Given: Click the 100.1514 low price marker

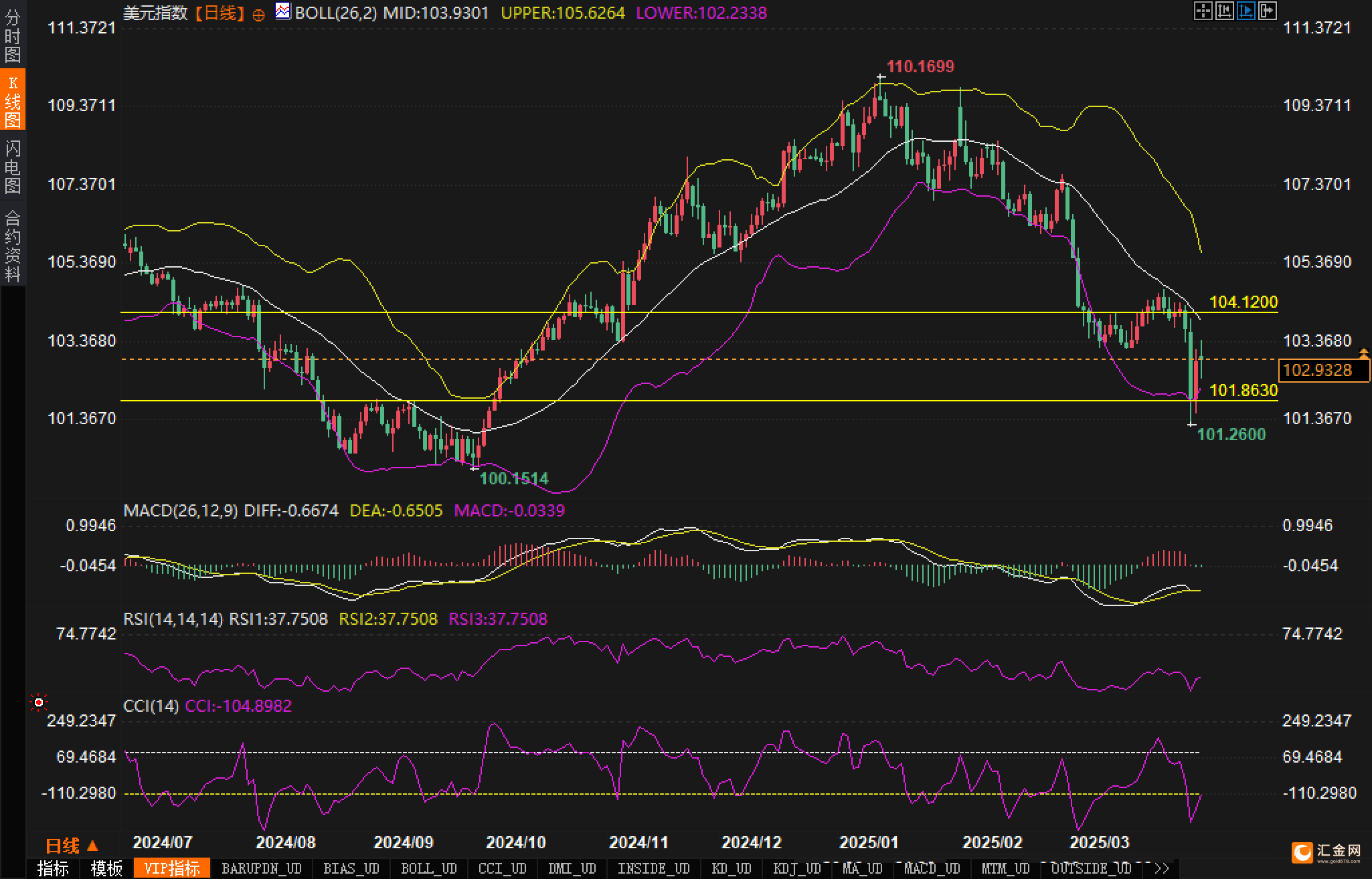Looking at the screenshot, I should click(x=514, y=478).
